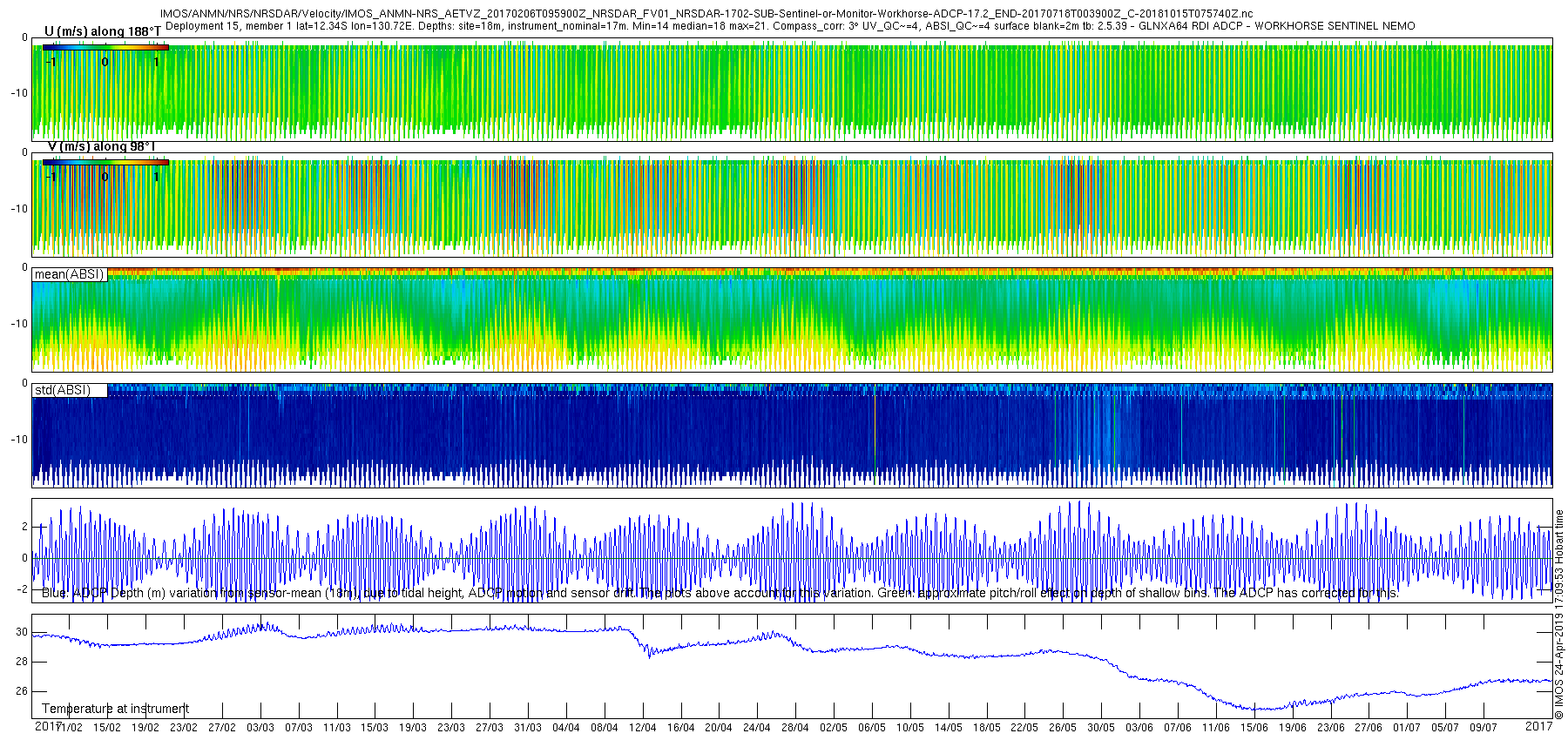The image size is (1568, 740).
Task: Click the V velocity colorbar
Action: tap(105, 162)
